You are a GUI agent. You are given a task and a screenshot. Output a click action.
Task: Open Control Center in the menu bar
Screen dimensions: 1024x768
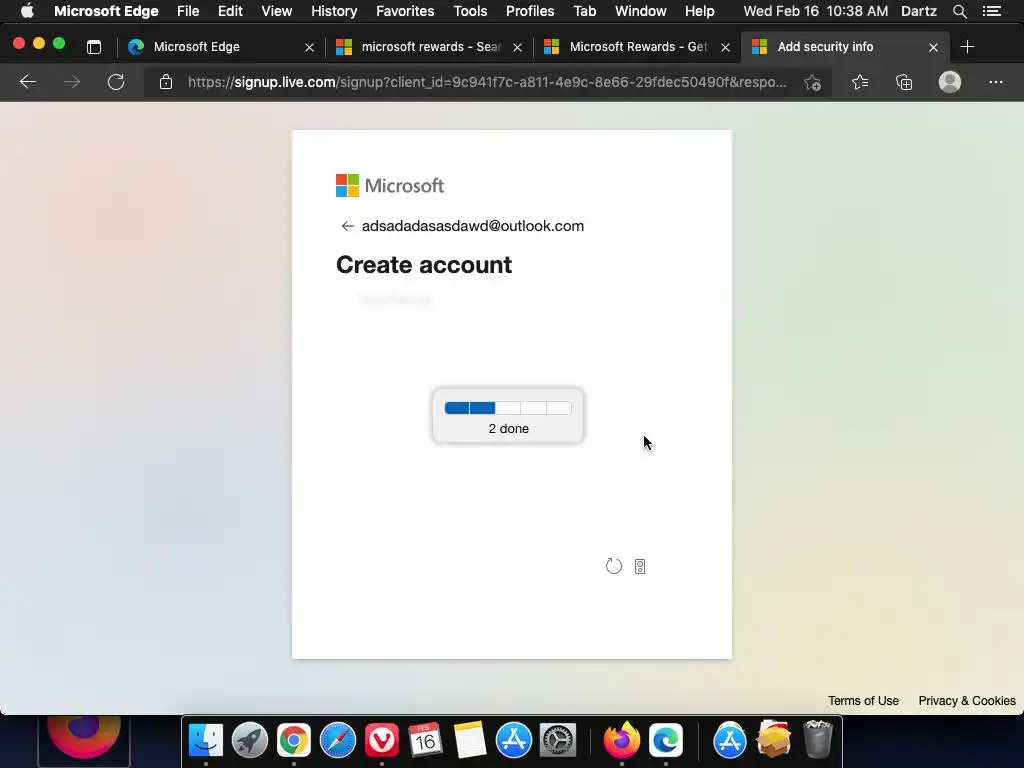point(992,11)
